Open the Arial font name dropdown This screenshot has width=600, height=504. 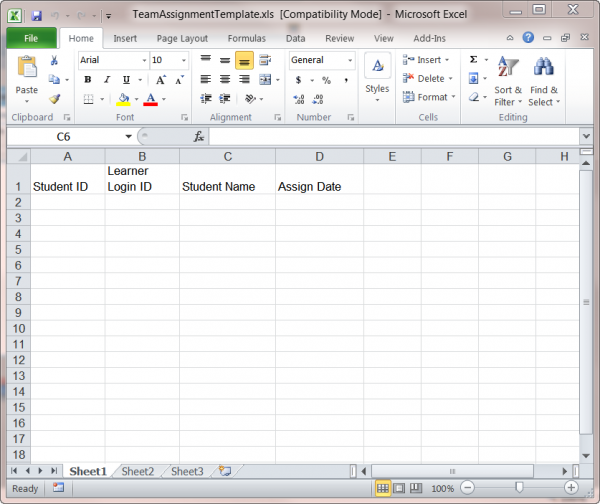pos(144,60)
